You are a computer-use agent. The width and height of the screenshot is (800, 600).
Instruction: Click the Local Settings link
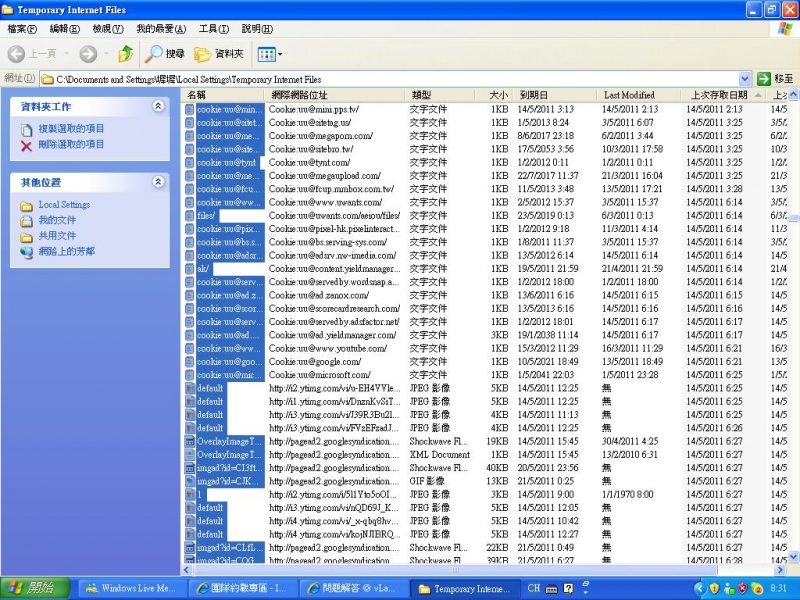point(64,205)
